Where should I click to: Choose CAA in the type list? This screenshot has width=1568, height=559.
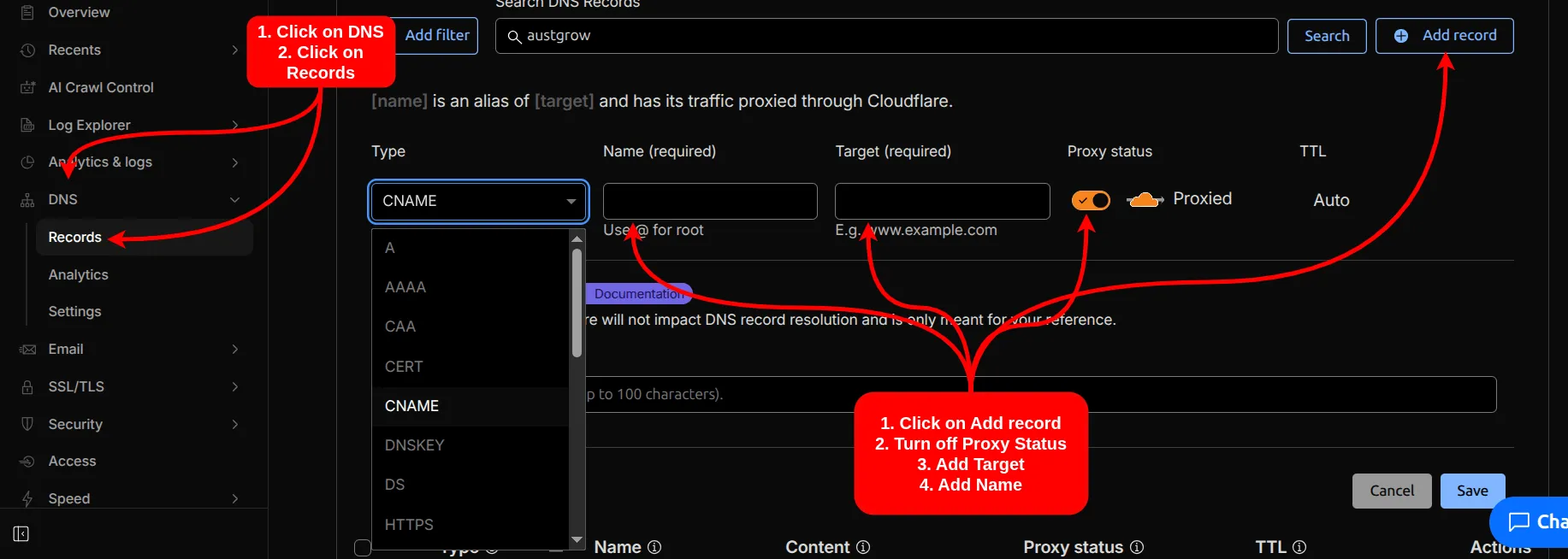[470, 327]
